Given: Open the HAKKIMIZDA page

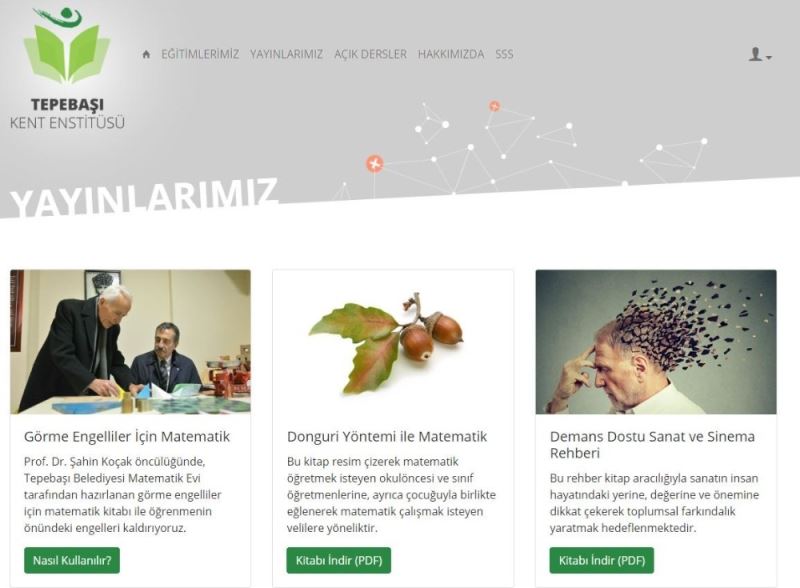Looking at the screenshot, I should 451,54.
